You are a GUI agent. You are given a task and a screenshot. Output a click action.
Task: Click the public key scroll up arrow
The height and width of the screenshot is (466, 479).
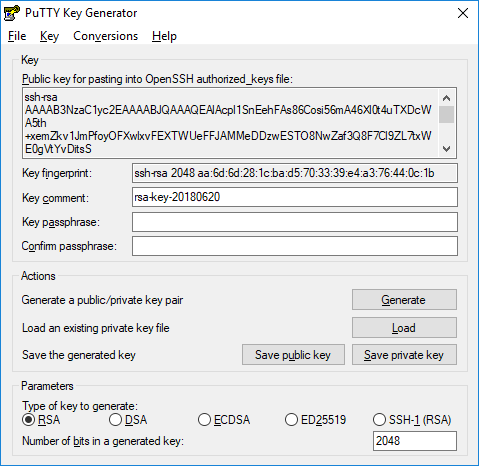[446, 98]
